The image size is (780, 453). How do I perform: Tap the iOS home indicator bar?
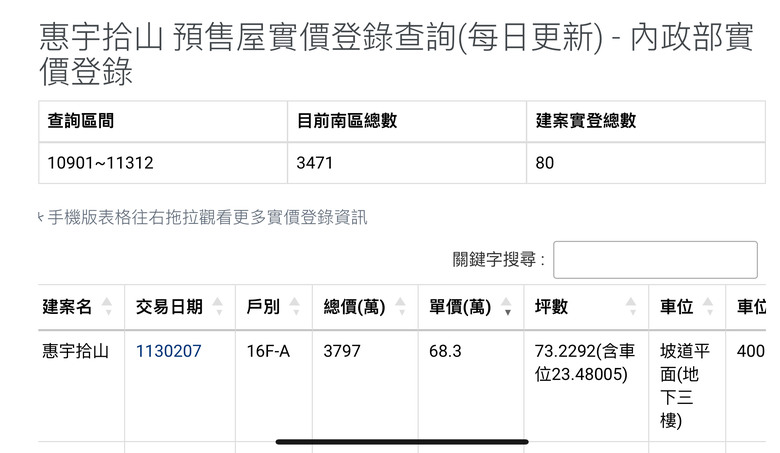pyautogui.click(x=402, y=442)
